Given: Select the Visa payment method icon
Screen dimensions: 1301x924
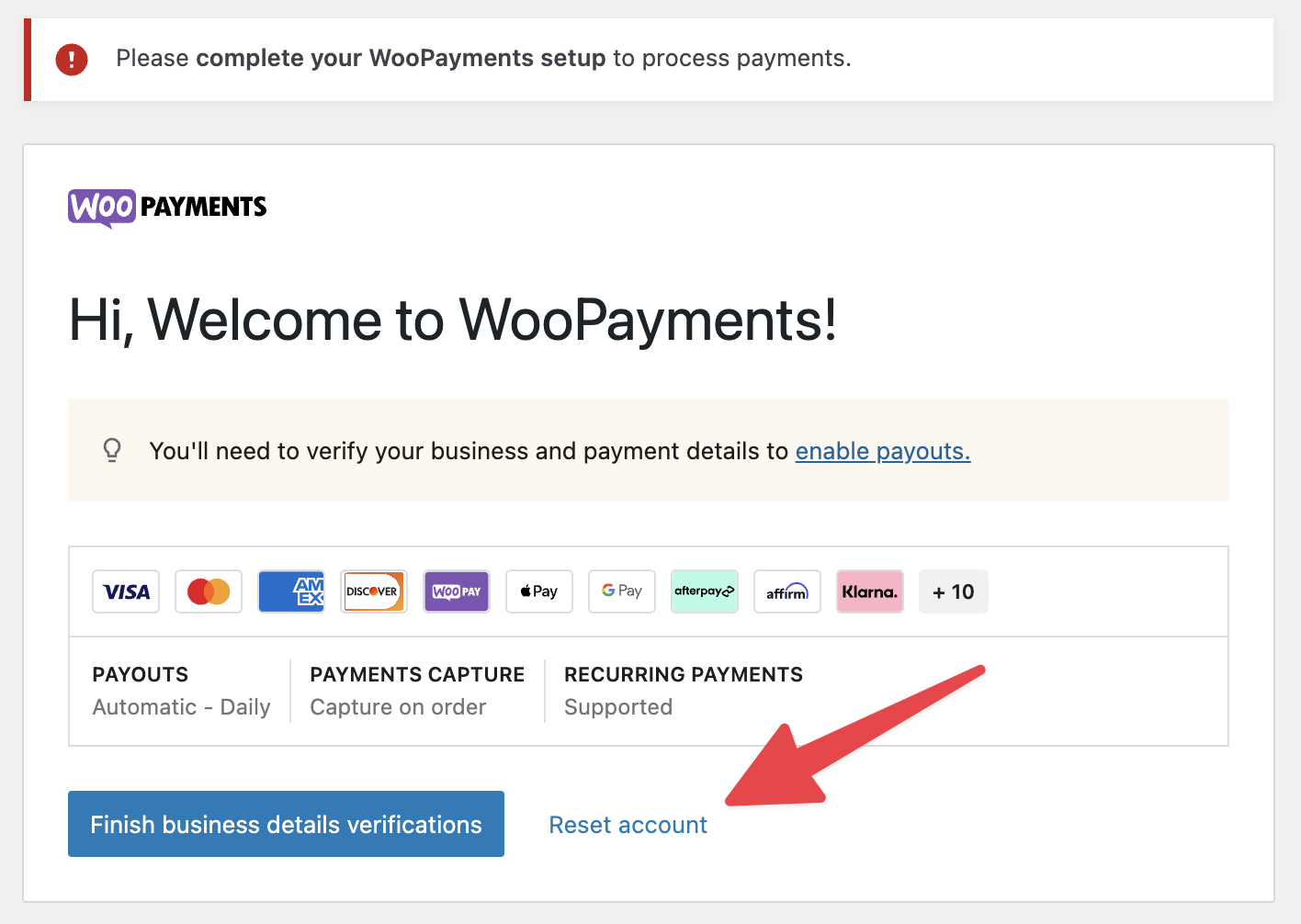Looking at the screenshot, I should [x=125, y=592].
